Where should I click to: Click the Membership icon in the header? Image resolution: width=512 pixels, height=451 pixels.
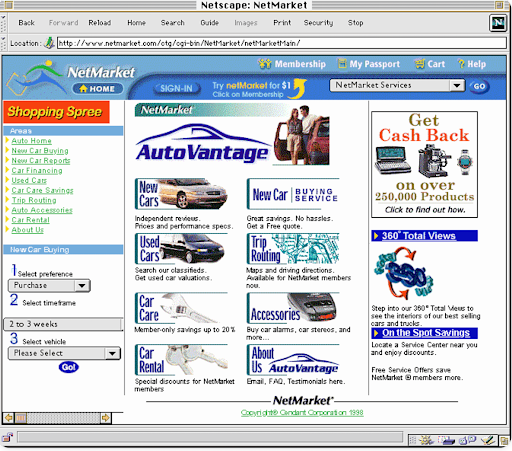(265, 63)
